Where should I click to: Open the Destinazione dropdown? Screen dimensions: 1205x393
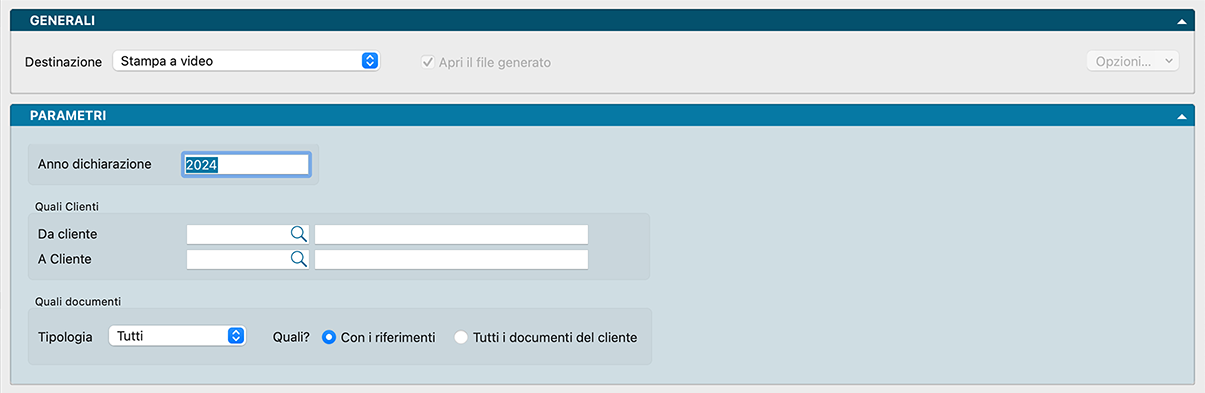[246, 61]
